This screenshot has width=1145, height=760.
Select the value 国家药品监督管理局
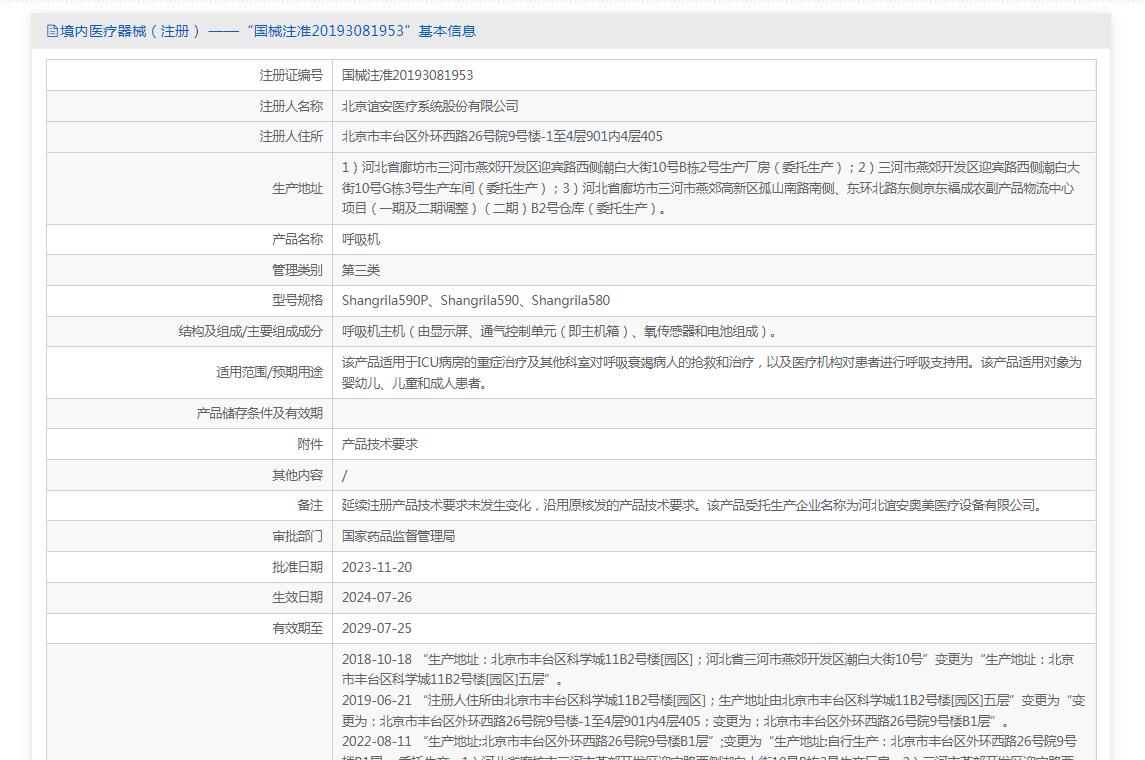click(399, 537)
